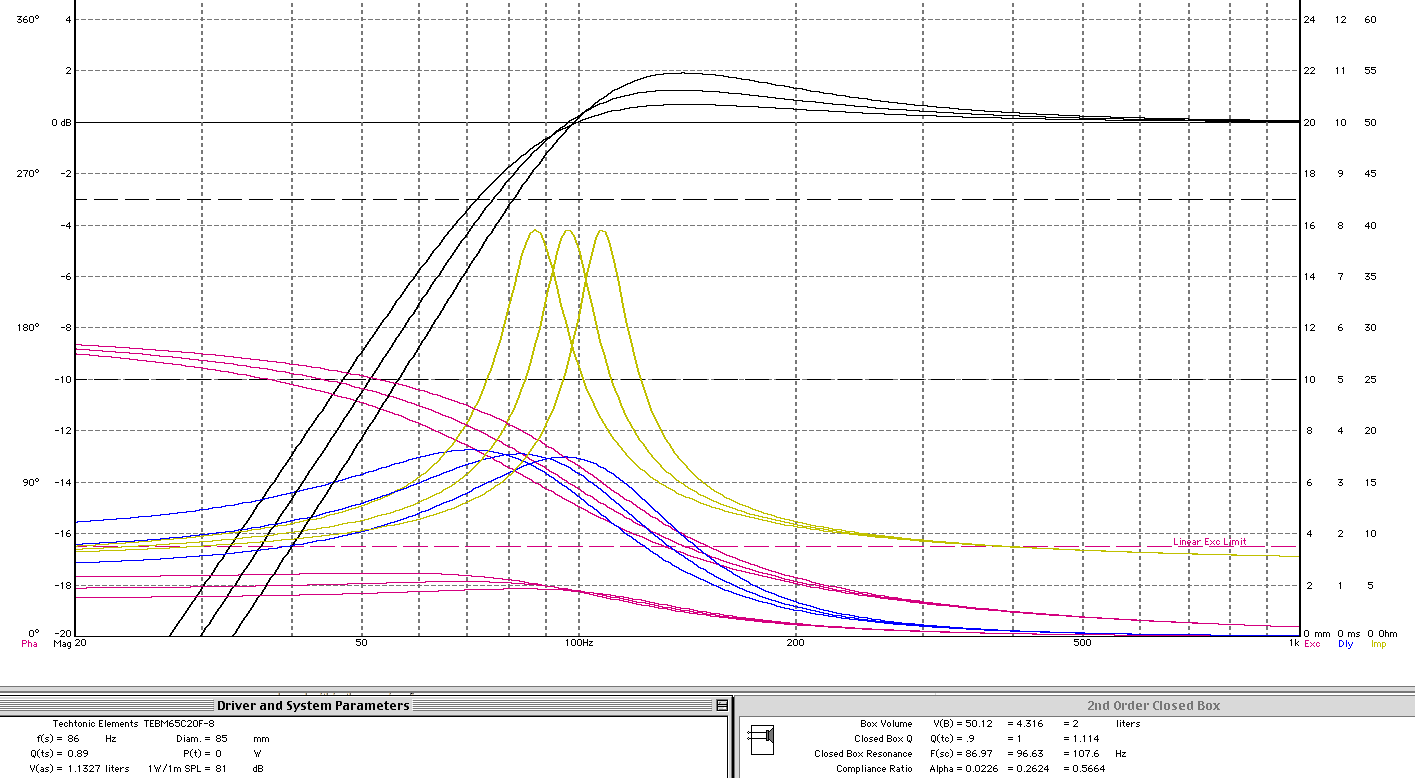This screenshot has height=778, width=1415.
Task: Click the Closed Box Q row label
Action: coord(883,739)
